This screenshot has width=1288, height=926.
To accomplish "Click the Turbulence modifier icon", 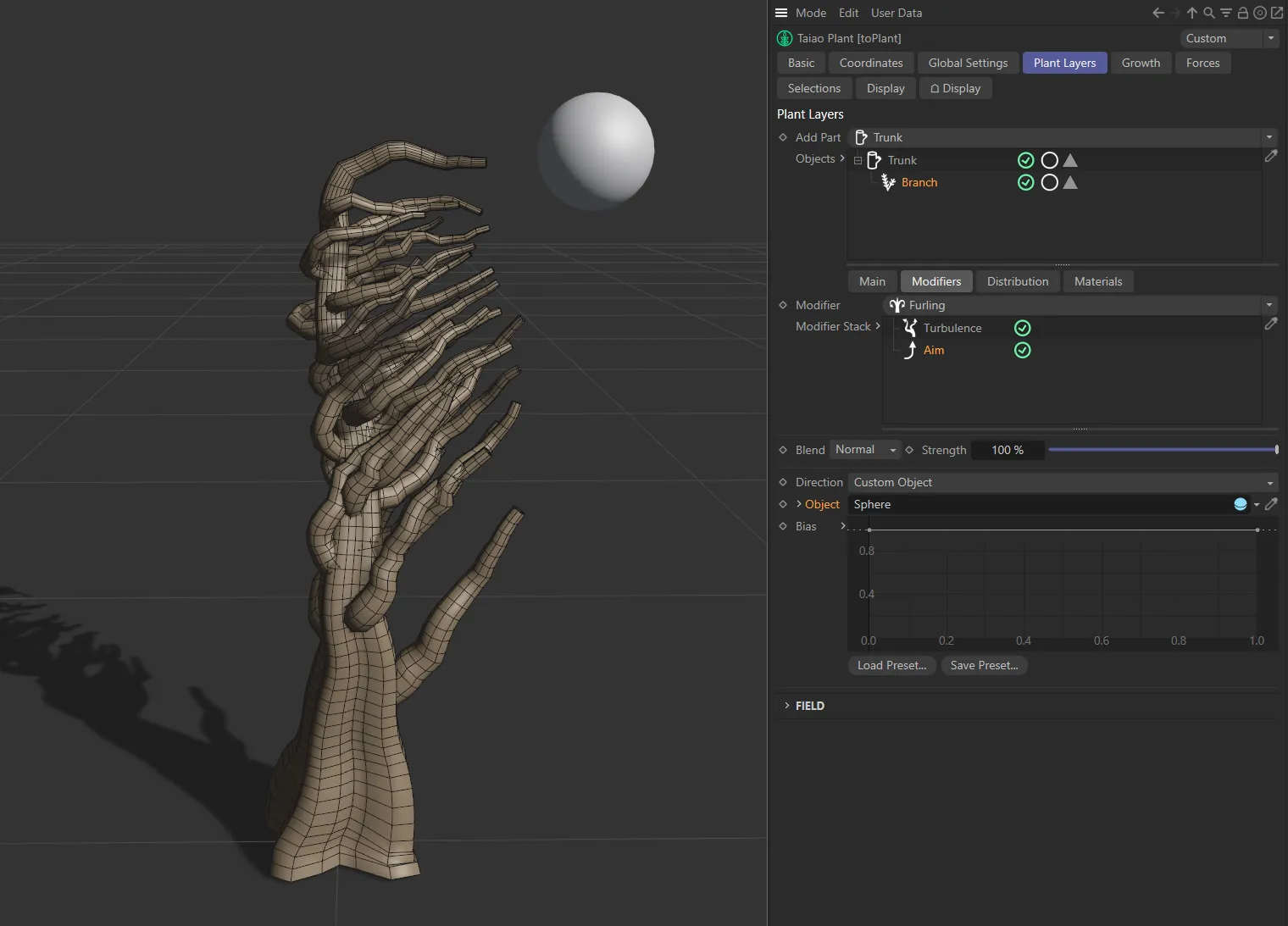I will [910, 328].
